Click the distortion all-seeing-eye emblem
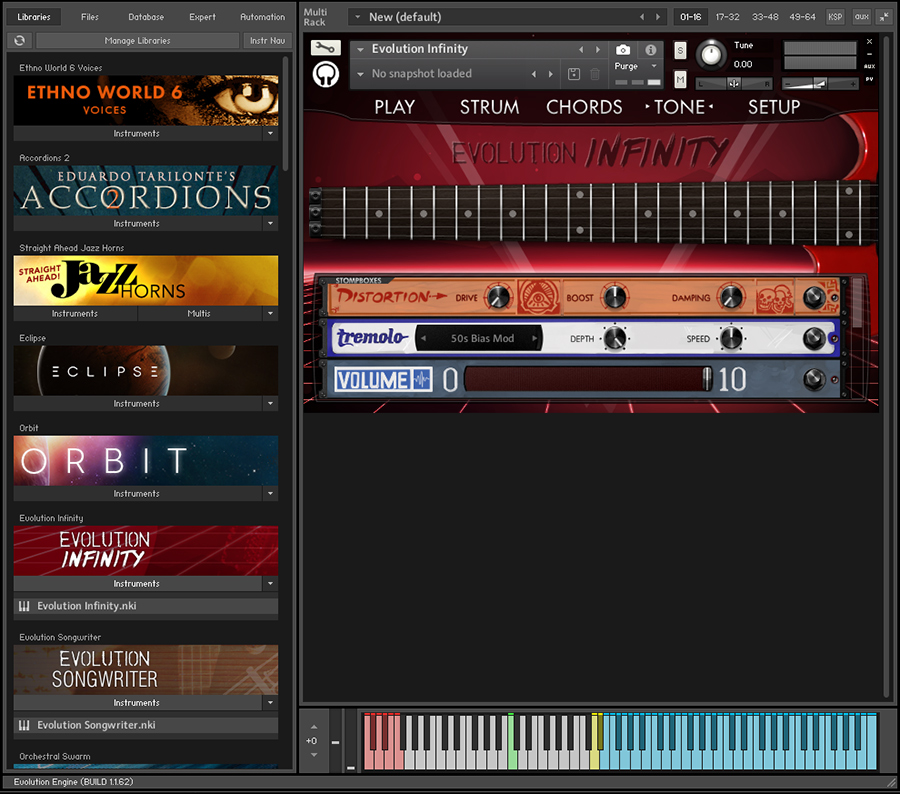This screenshot has width=900, height=794. coord(539,297)
